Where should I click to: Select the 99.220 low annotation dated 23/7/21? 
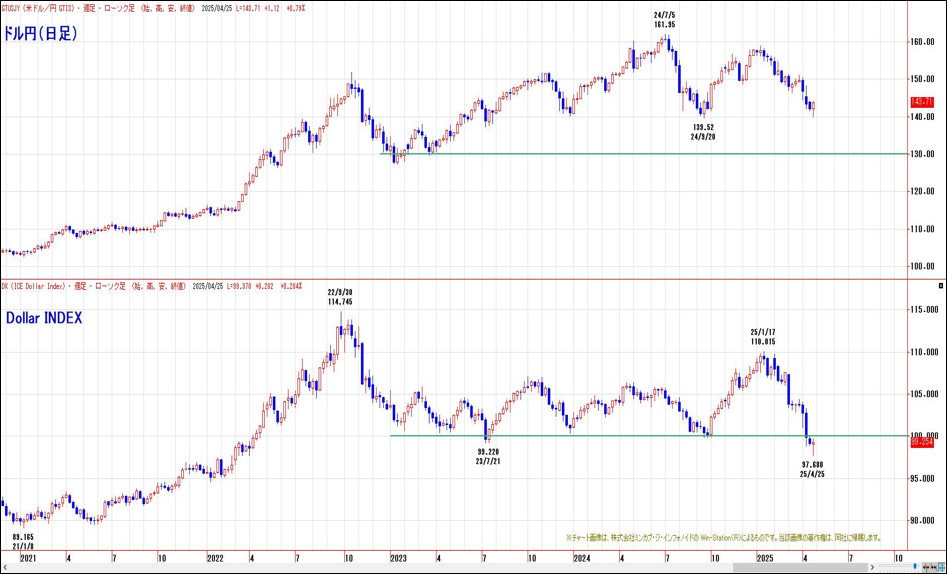(487, 456)
